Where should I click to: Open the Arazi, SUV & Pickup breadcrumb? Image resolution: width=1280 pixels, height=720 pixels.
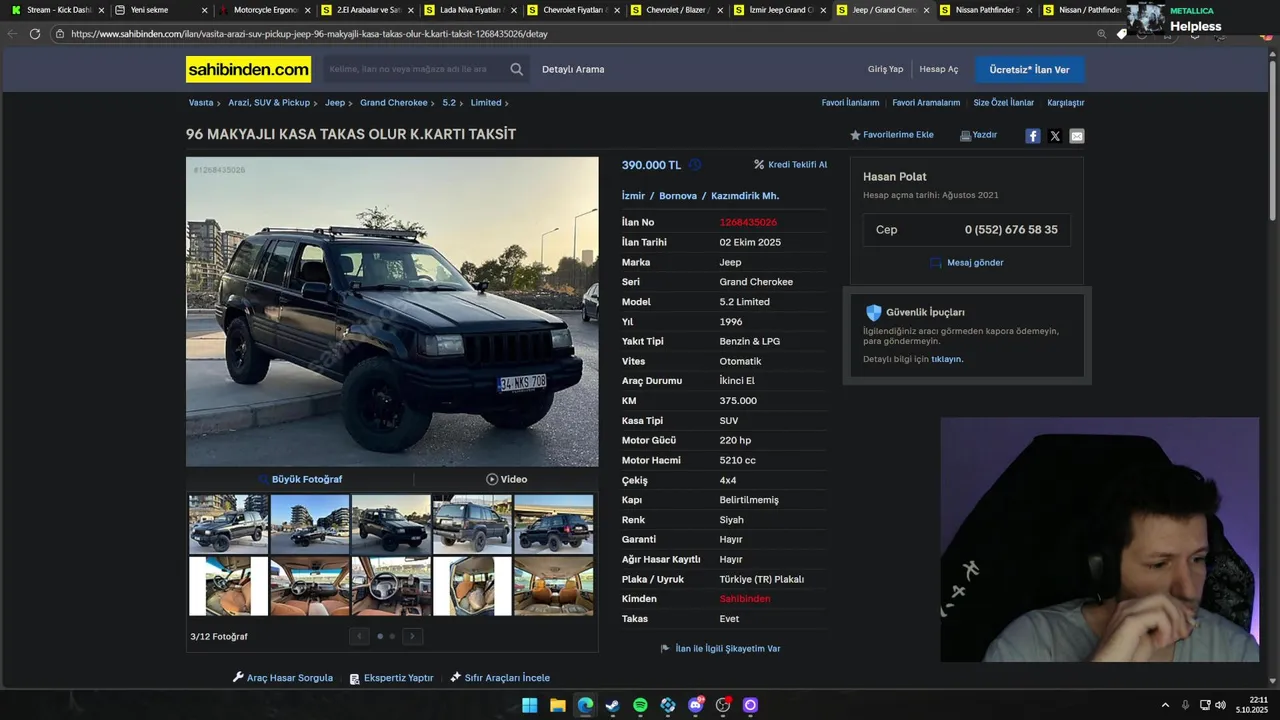[269, 103]
